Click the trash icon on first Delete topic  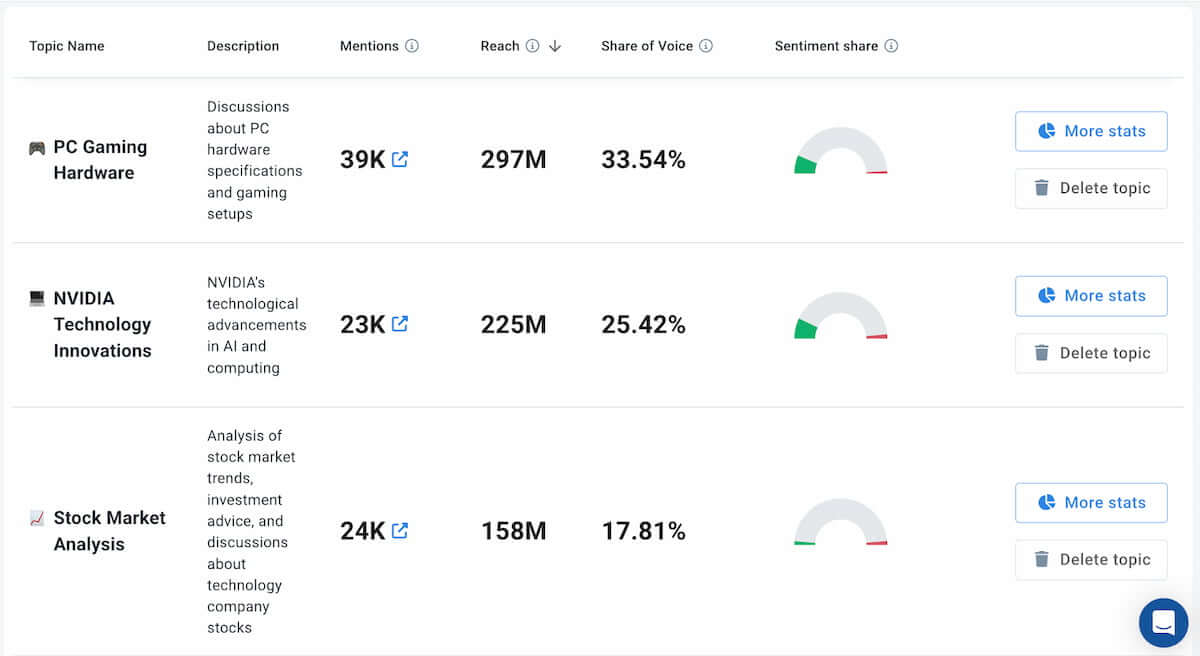1041,188
